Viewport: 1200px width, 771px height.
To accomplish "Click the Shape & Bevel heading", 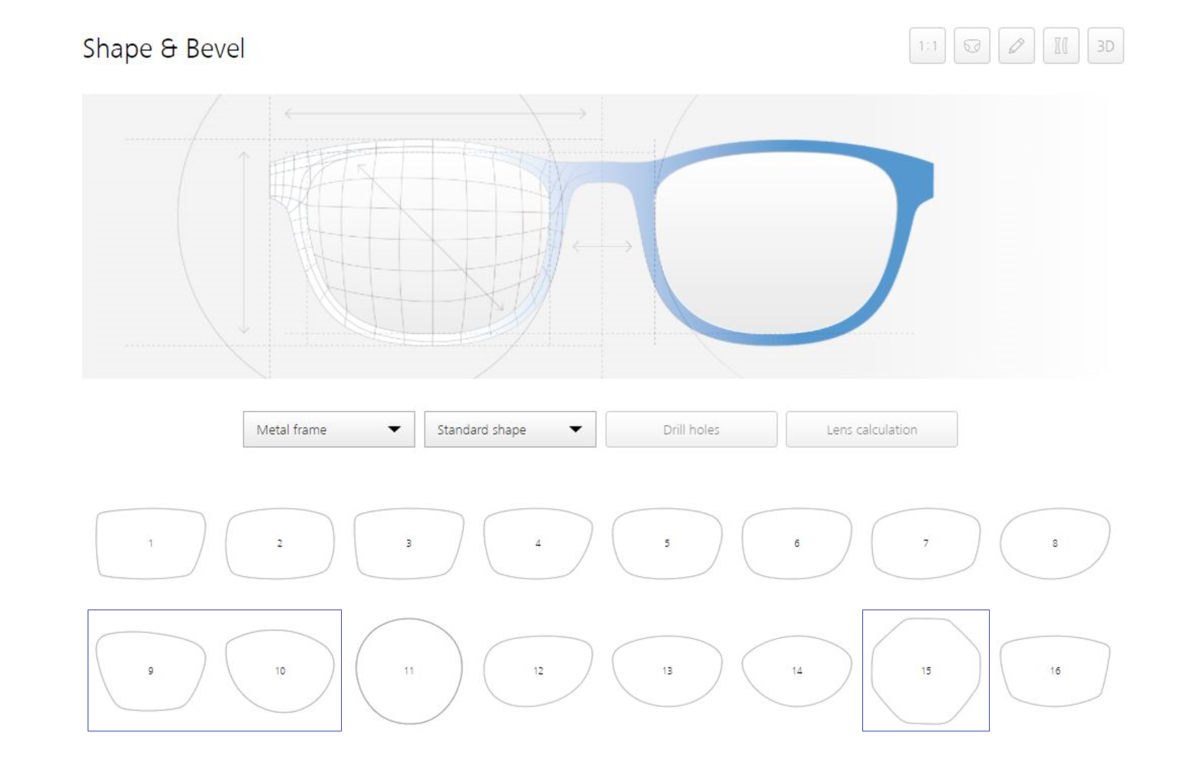I will (166, 48).
